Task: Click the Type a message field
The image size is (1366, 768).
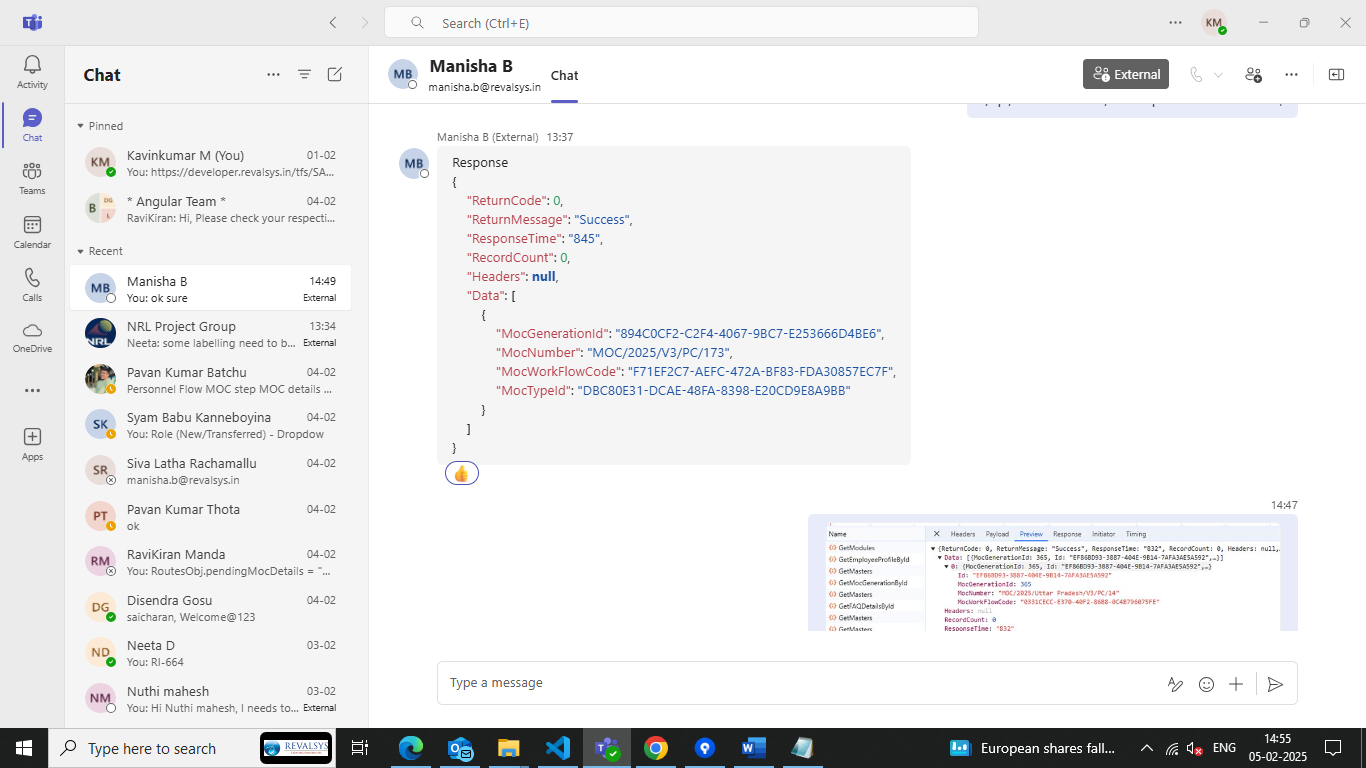Action: [x=800, y=683]
